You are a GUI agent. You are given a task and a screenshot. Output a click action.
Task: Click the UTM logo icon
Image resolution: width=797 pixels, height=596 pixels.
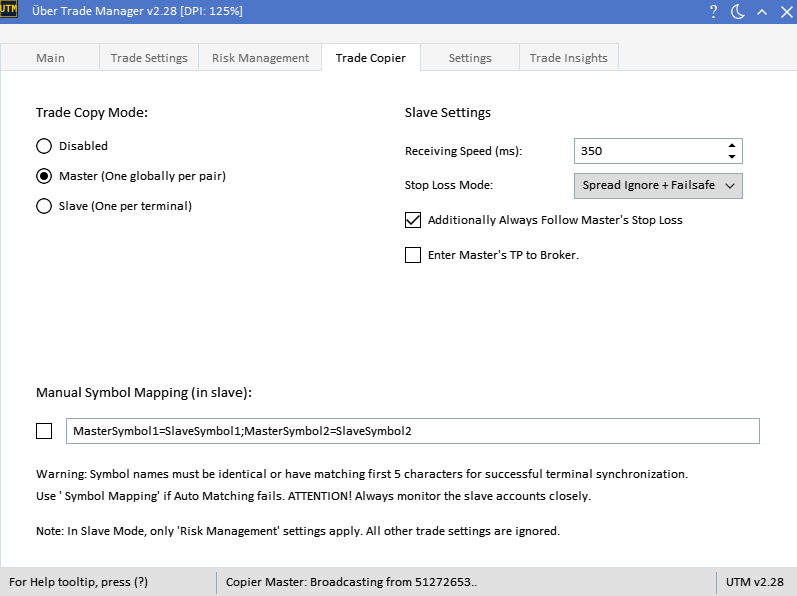(9, 11)
